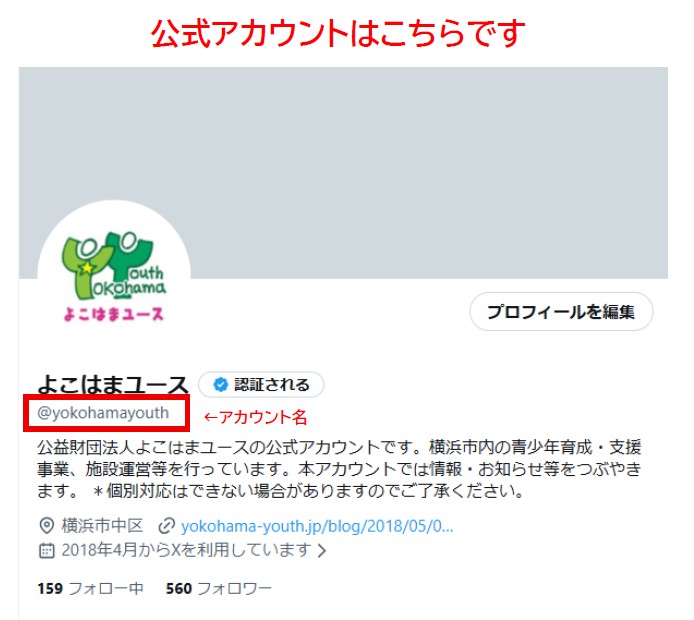Click the 横浜市中区 location text
This screenshot has width=694, height=620.
(102, 526)
